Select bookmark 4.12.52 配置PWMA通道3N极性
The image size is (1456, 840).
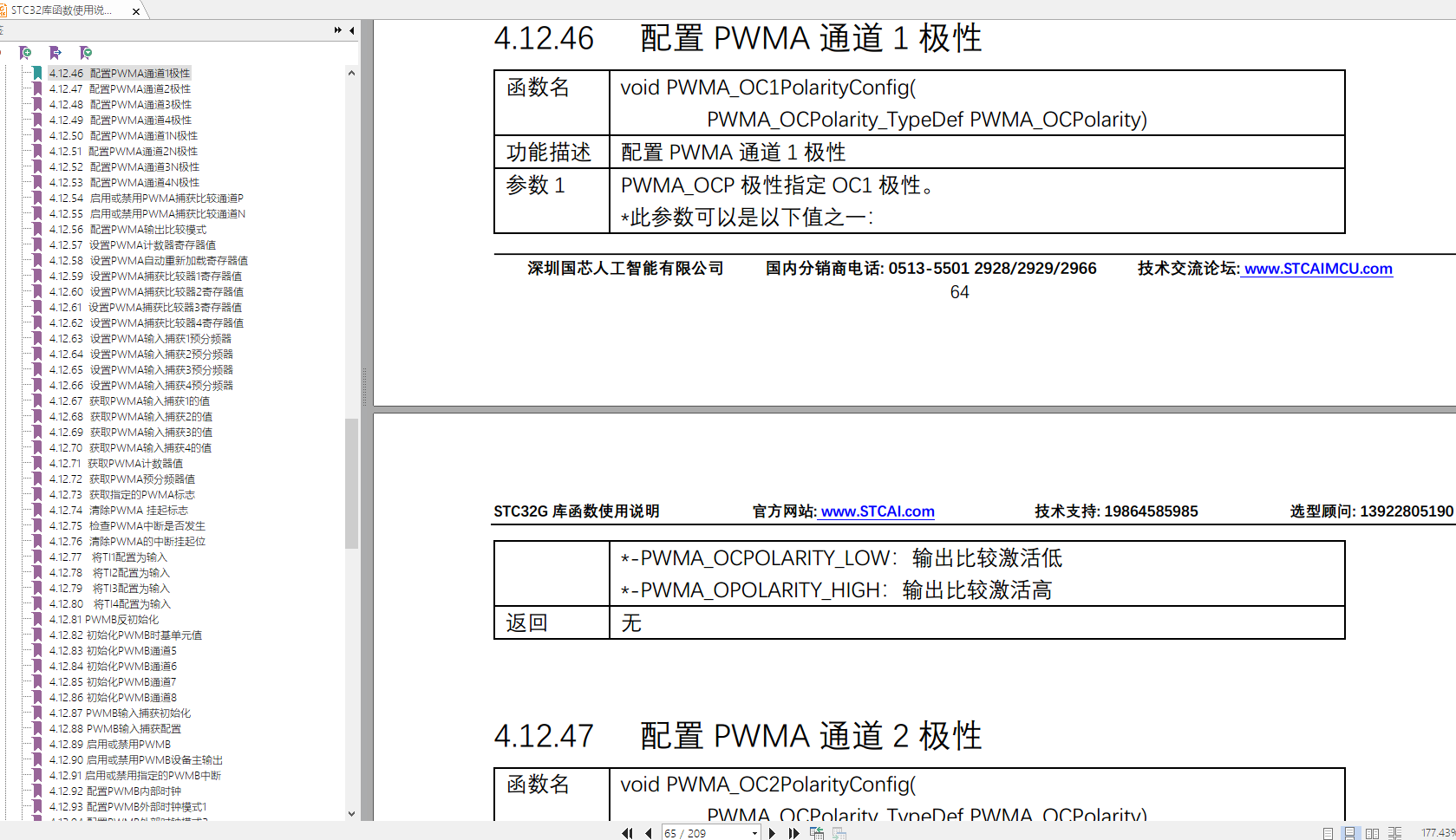pos(124,167)
